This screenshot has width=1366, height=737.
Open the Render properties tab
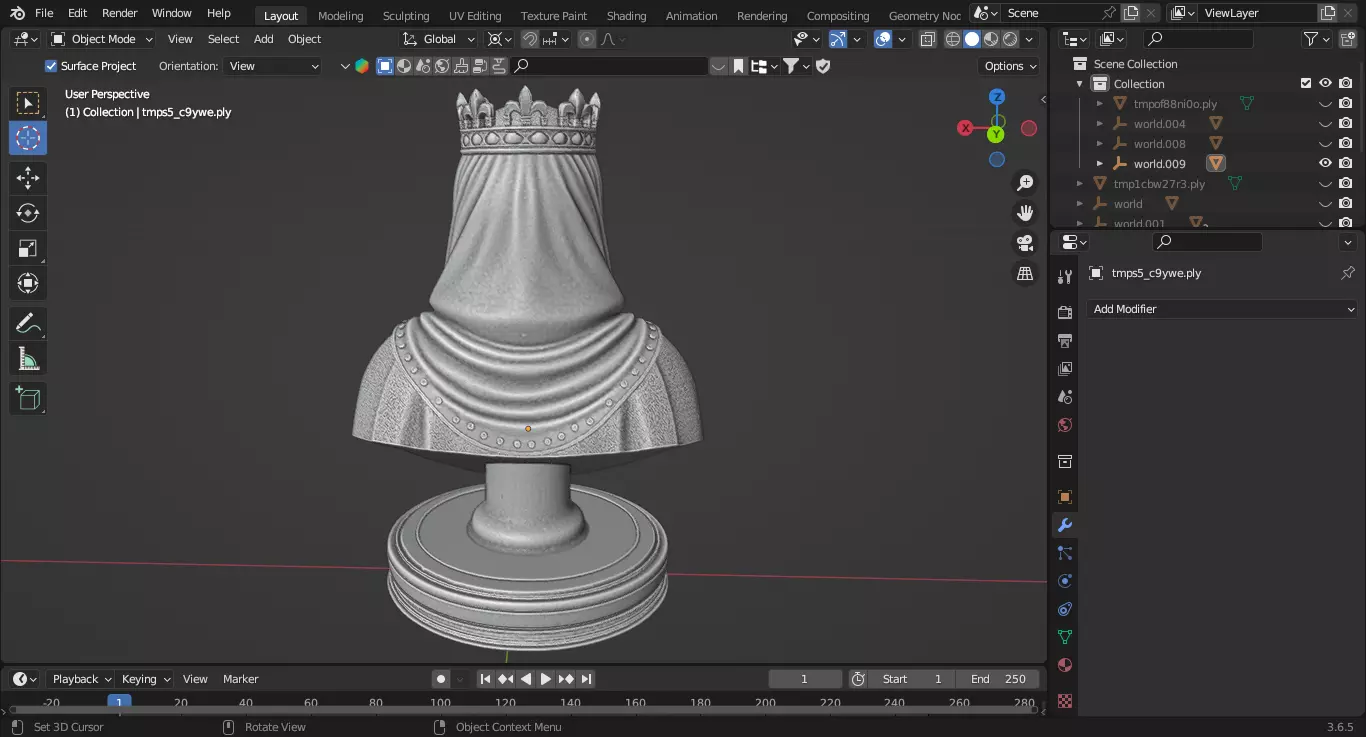coord(1065,313)
